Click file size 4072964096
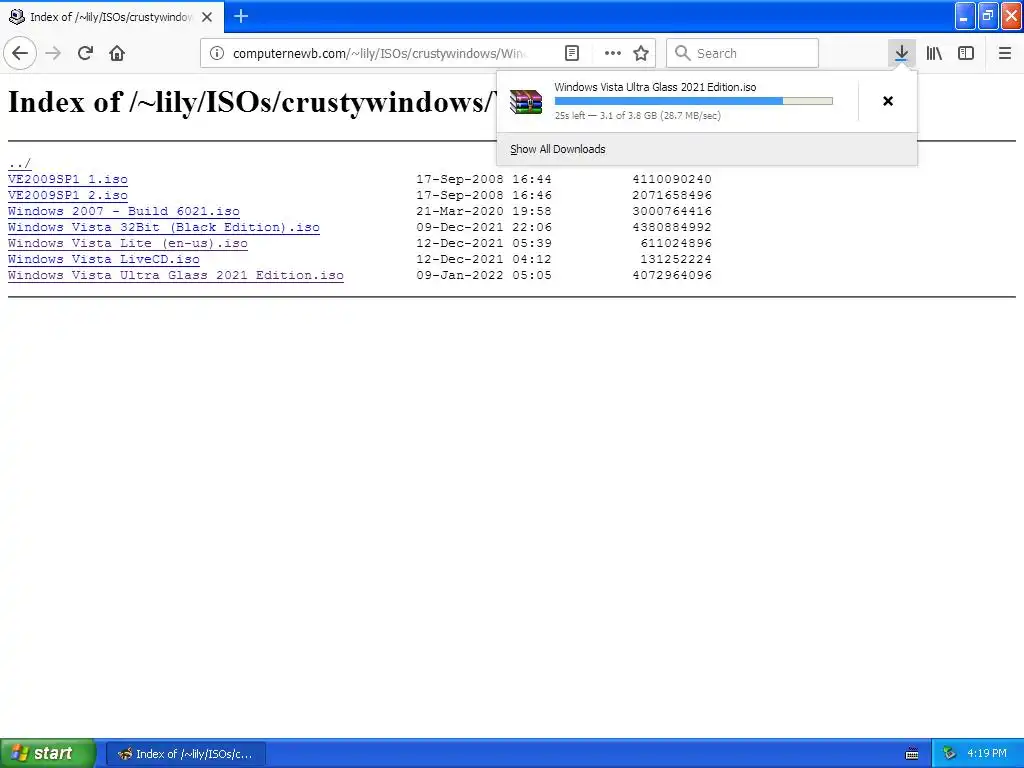 coord(672,275)
